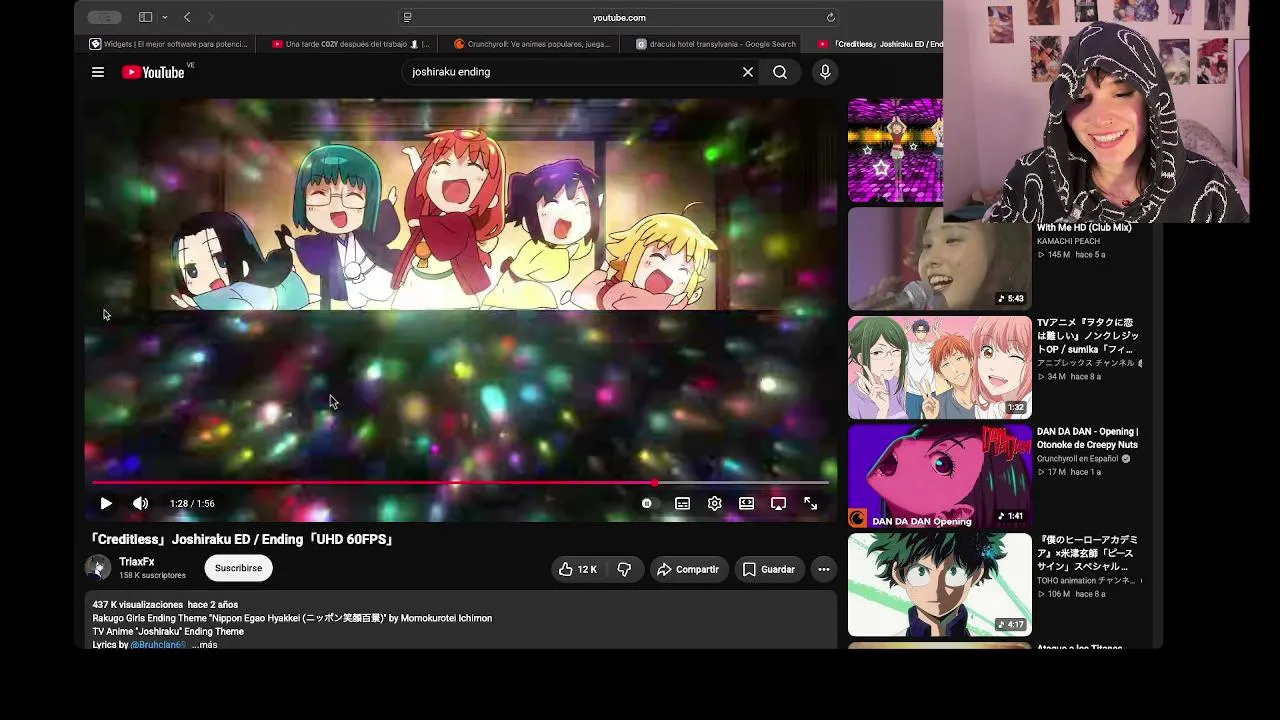Image resolution: width=1280 pixels, height=720 pixels.
Task: Open AirPlay from the video player
Action: coord(778,503)
